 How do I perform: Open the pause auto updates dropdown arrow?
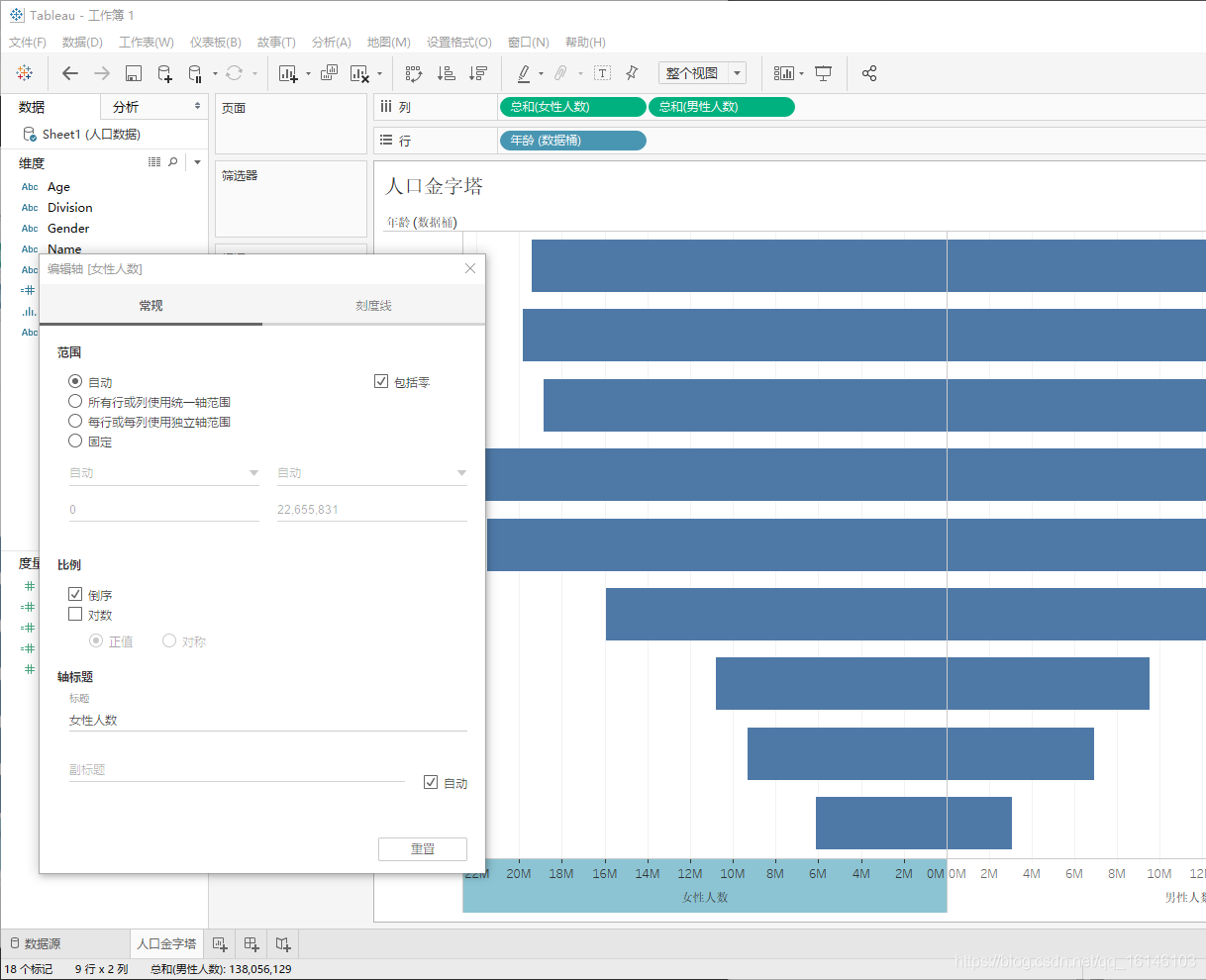[215, 74]
